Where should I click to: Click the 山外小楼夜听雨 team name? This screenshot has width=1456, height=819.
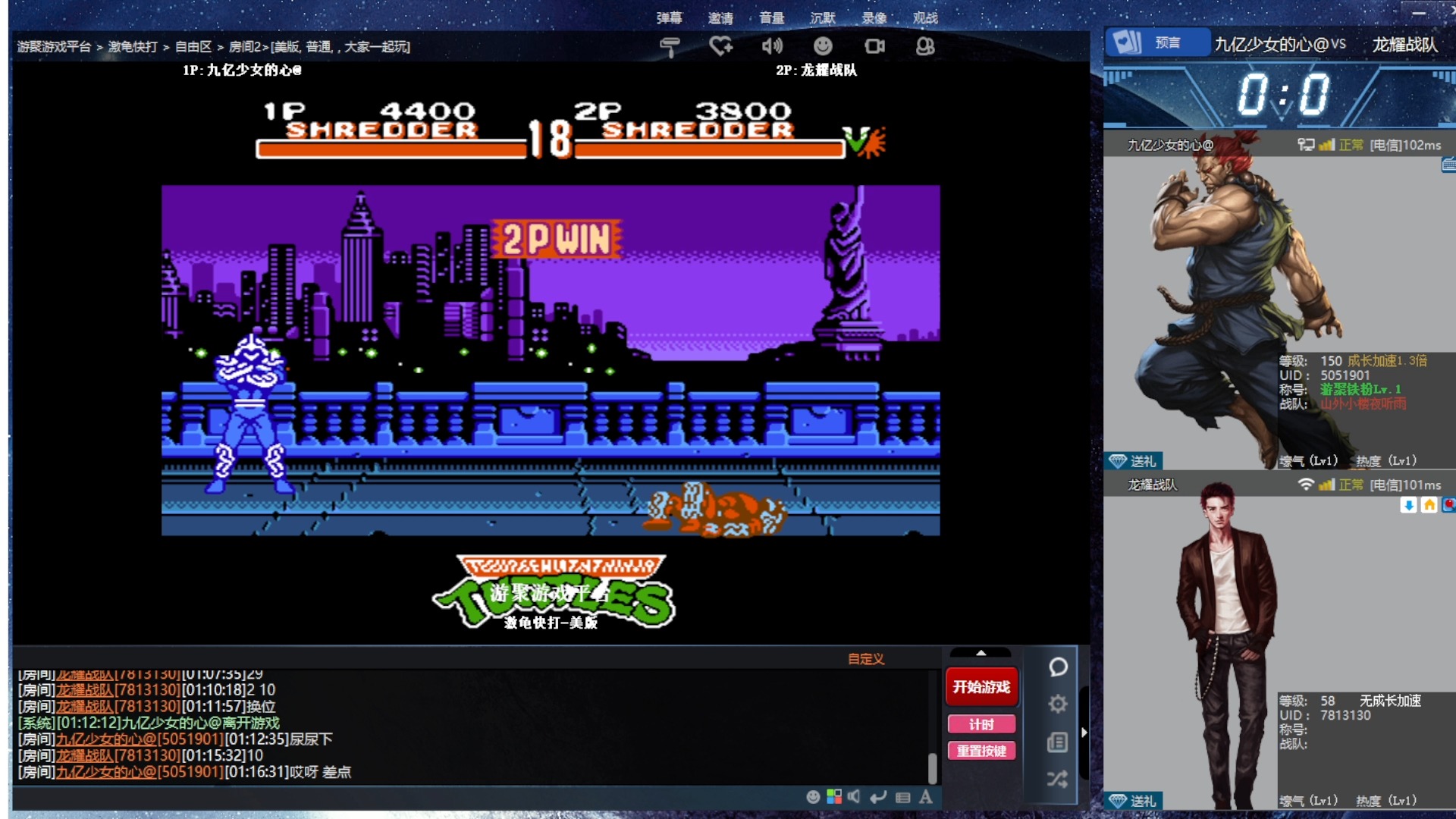pyautogui.click(x=1363, y=404)
